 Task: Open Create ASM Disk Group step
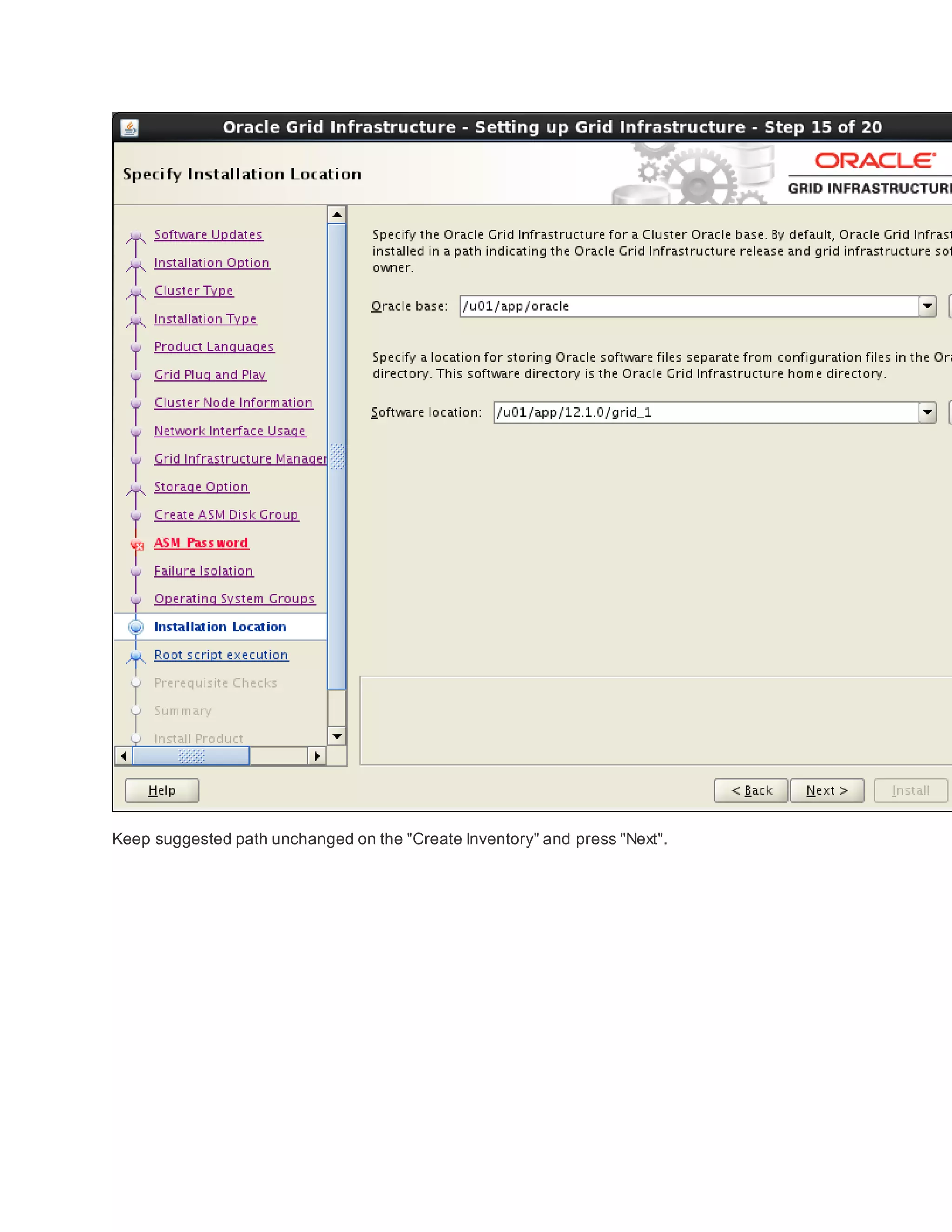[226, 515]
